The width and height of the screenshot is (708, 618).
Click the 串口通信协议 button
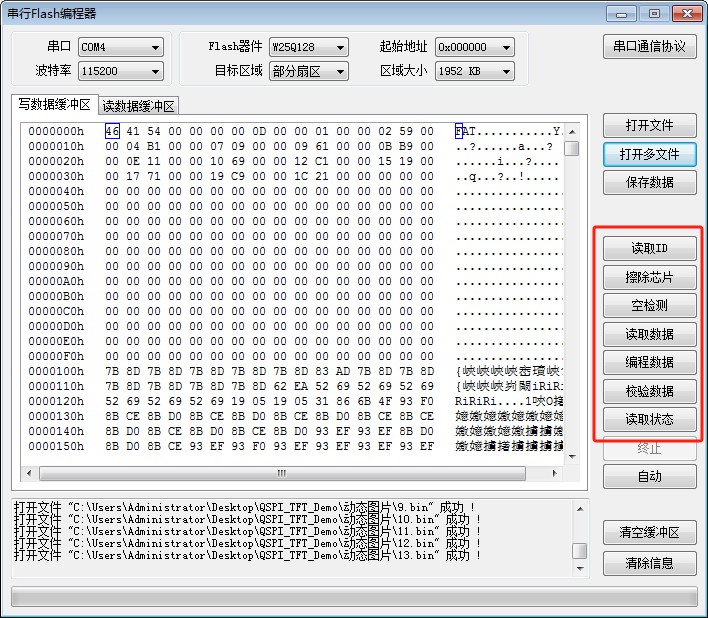tap(649, 46)
